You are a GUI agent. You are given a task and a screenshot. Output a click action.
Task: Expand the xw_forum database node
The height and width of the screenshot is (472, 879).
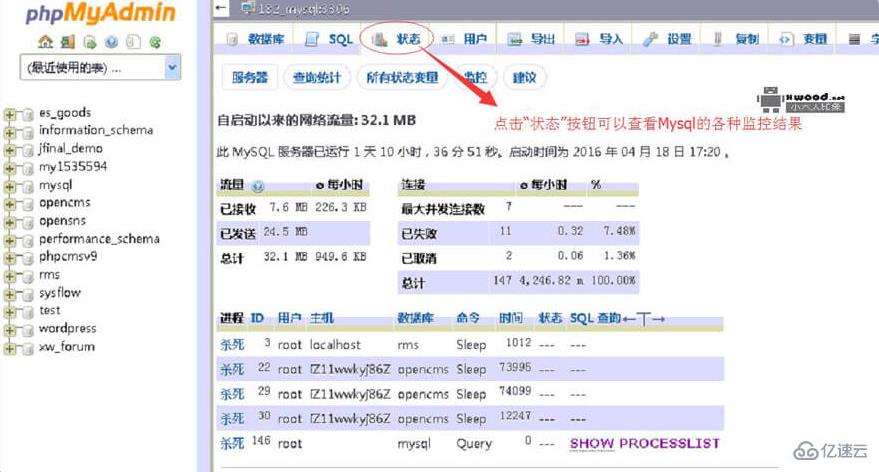[x=10, y=349]
